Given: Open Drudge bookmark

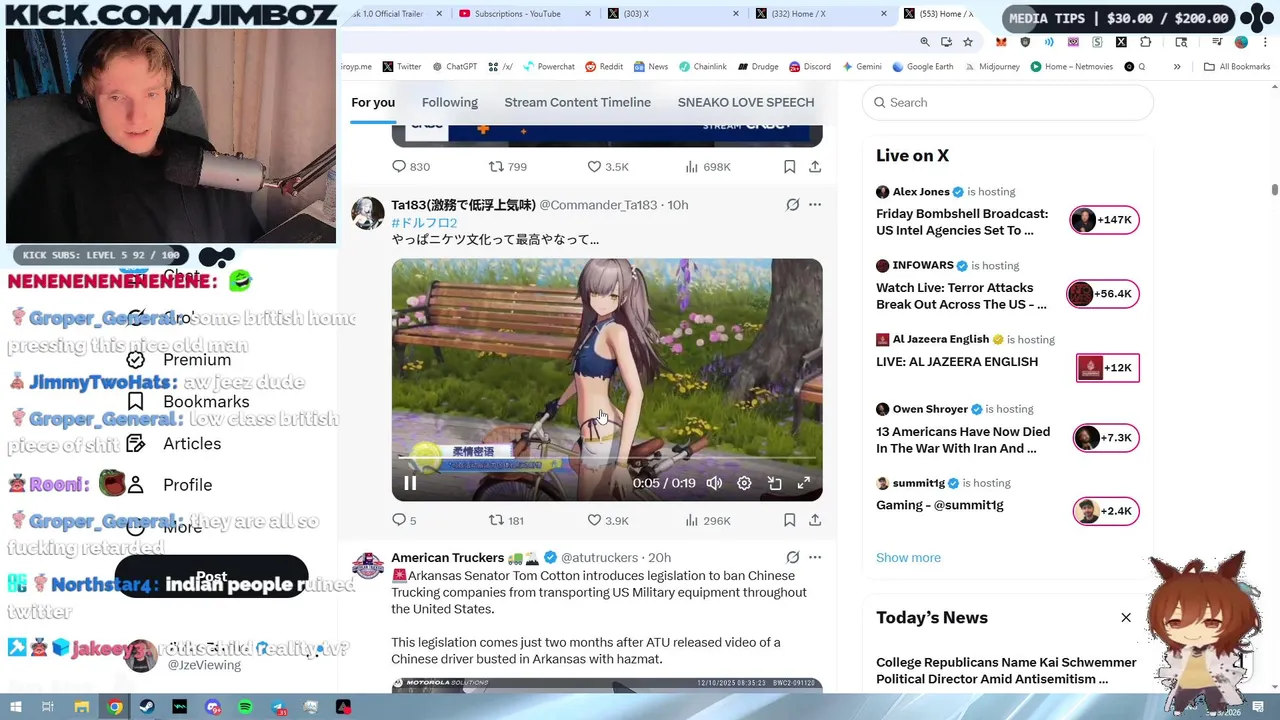Looking at the screenshot, I should 758,67.
